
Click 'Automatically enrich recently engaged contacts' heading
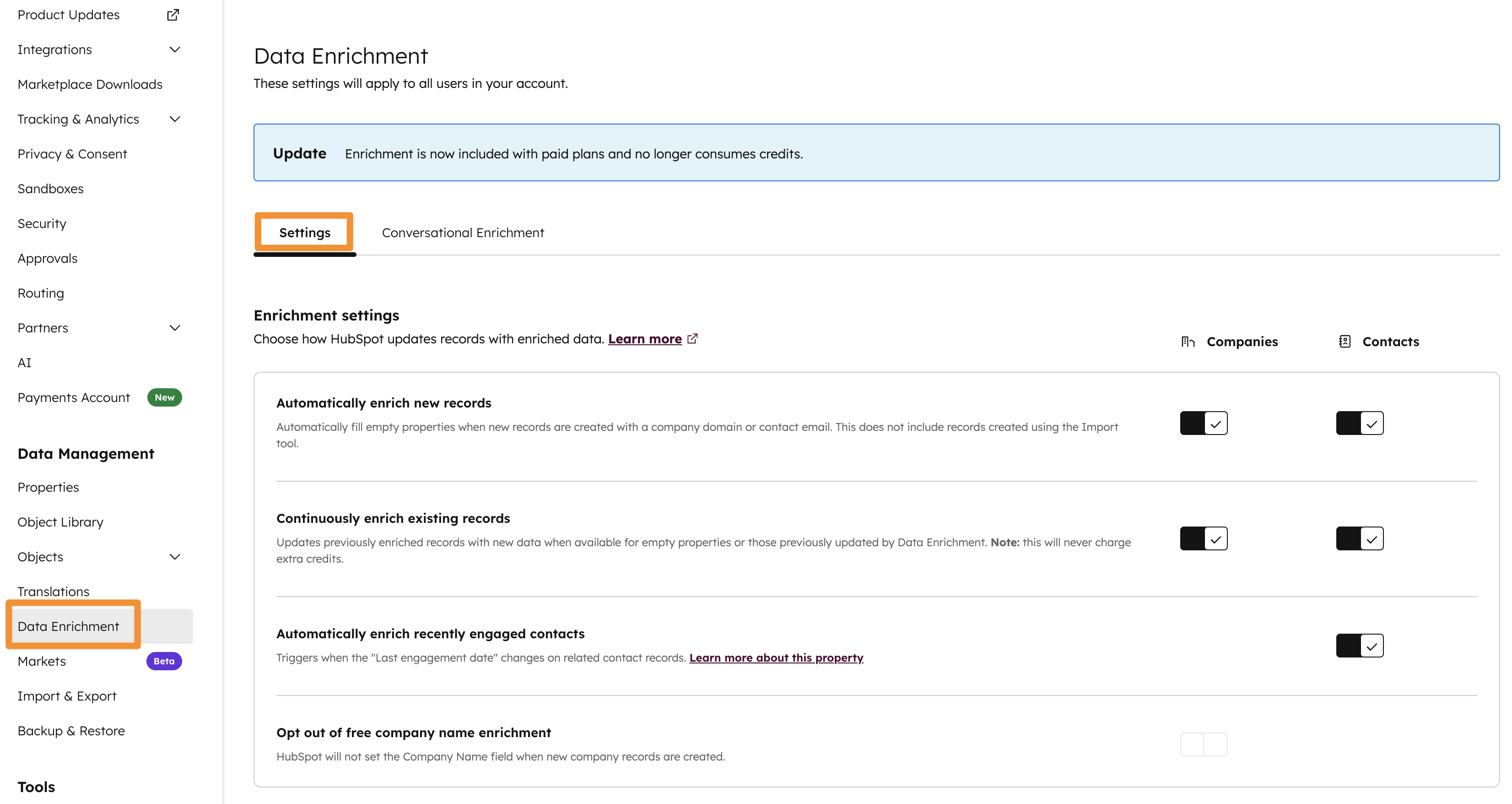430,634
